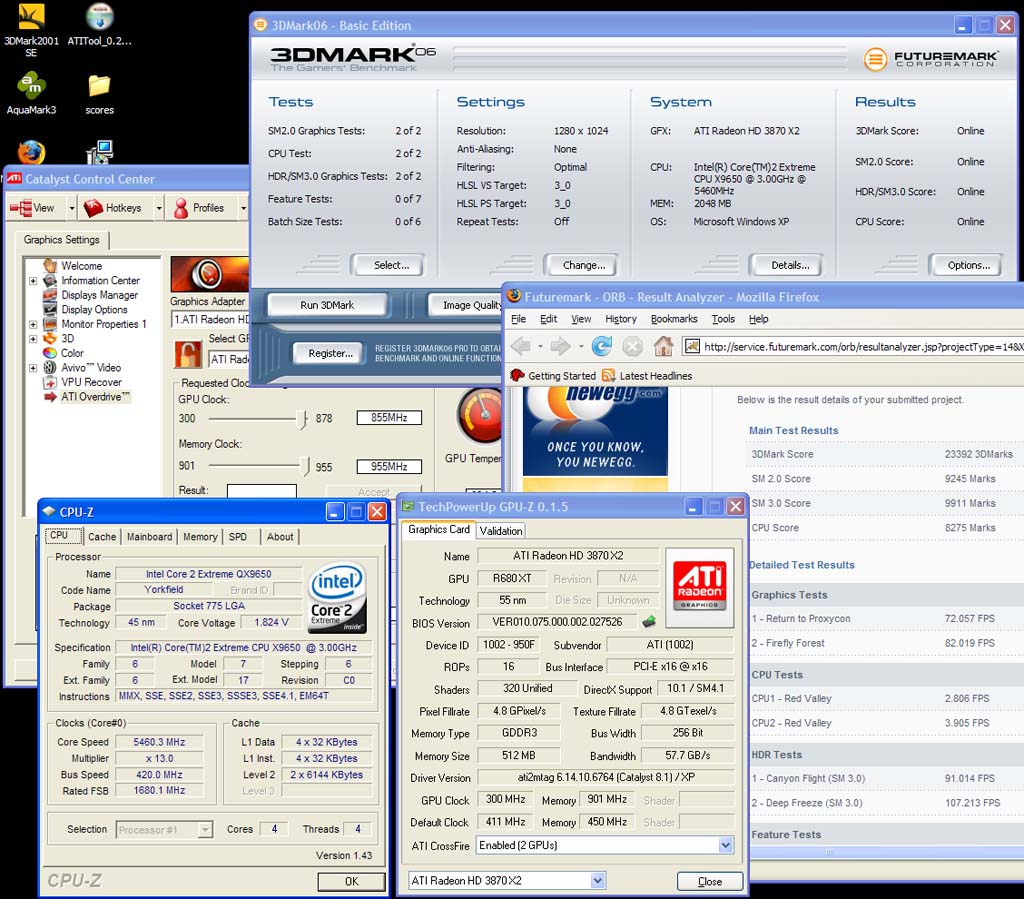Open the Firefox History menu
1024x899 pixels.
[x=620, y=319]
